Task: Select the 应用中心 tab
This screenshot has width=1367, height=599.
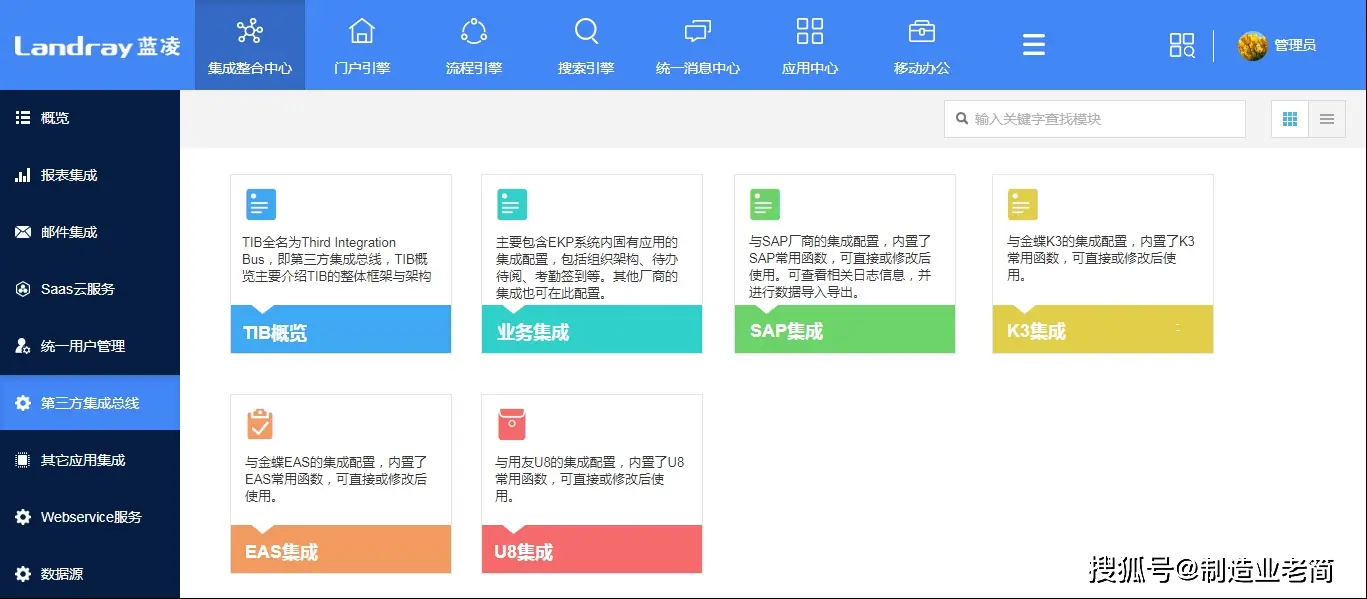Action: 810,45
